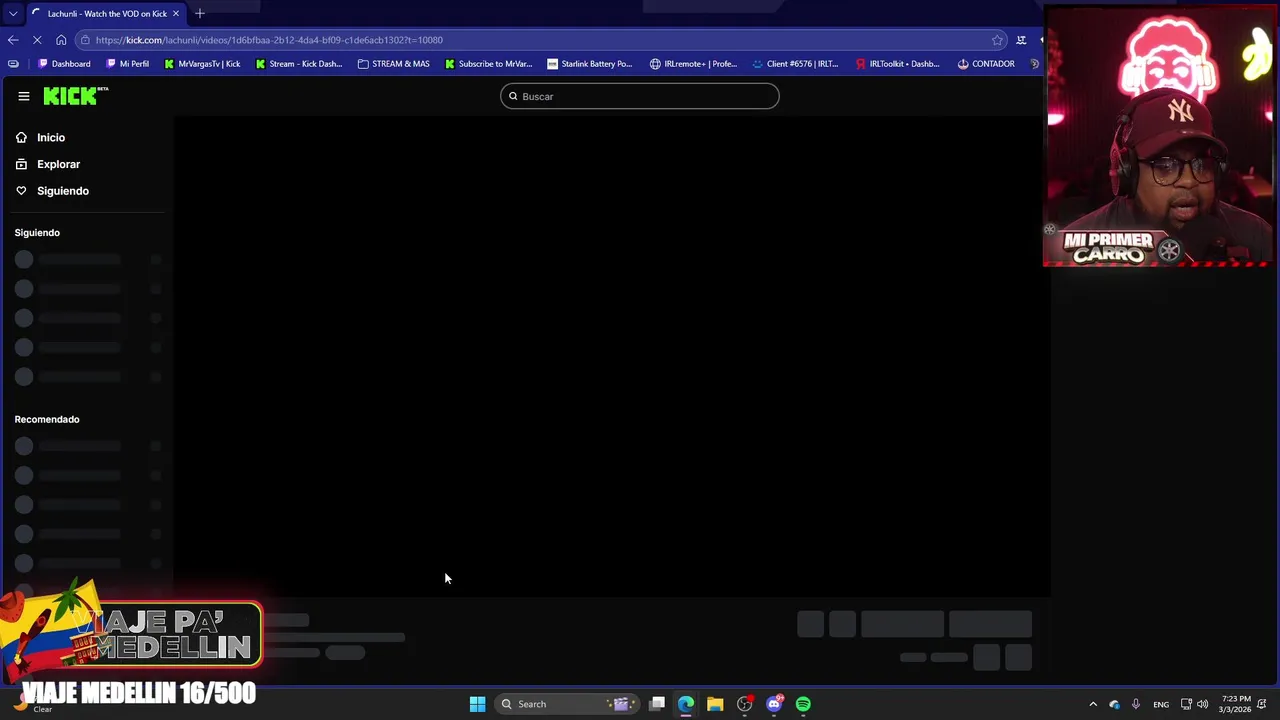Image resolution: width=1280 pixels, height=720 pixels.
Task: Open Task View on the taskbar
Action: coord(657,704)
